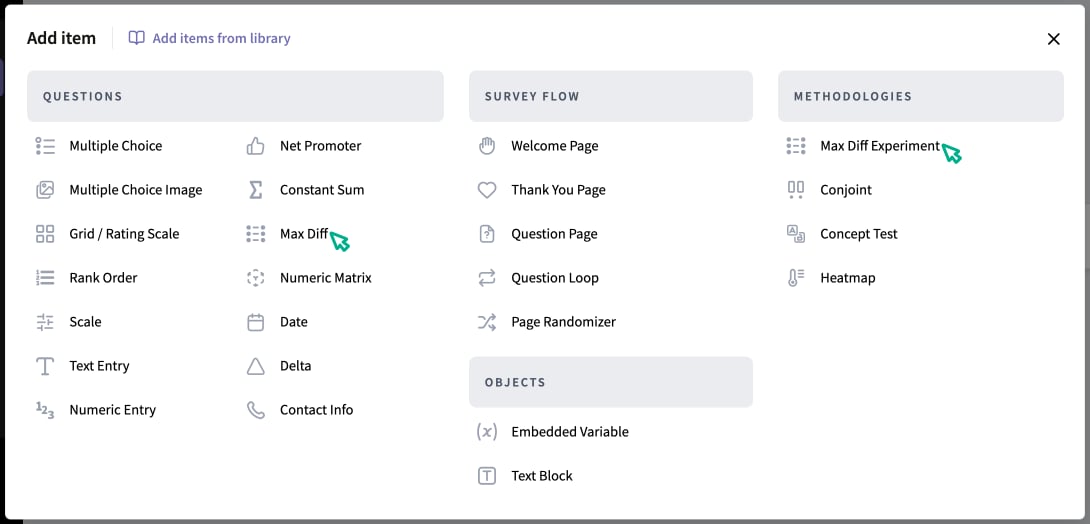
Task: Pick the Thank You Page heart icon
Action: point(487,190)
